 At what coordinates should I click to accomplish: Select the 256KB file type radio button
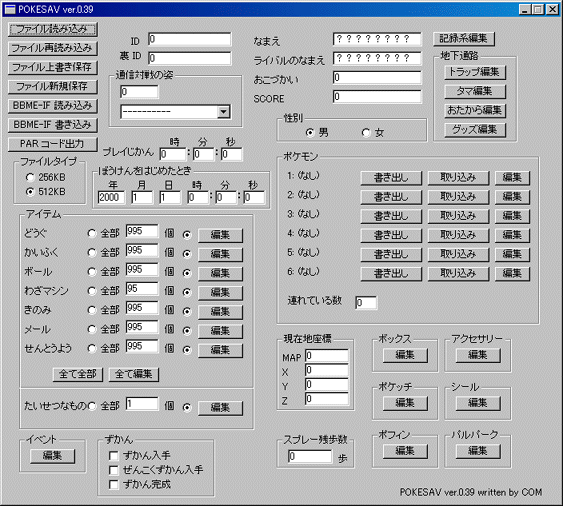[30, 177]
